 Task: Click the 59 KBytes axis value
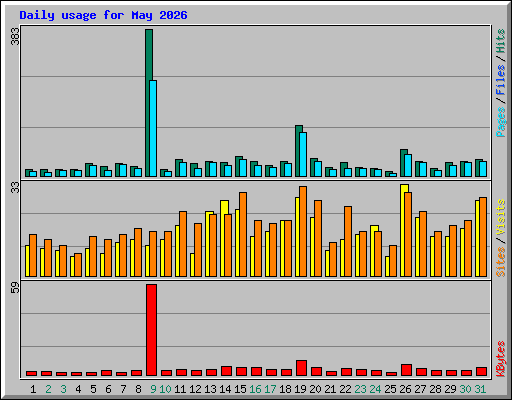coord(15,288)
